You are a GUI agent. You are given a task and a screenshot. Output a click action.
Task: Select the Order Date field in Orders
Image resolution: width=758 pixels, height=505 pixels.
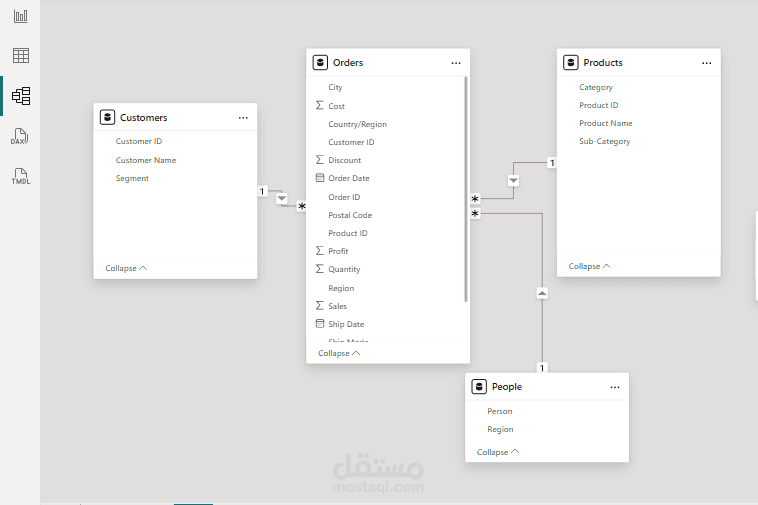(x=348, y=178)
